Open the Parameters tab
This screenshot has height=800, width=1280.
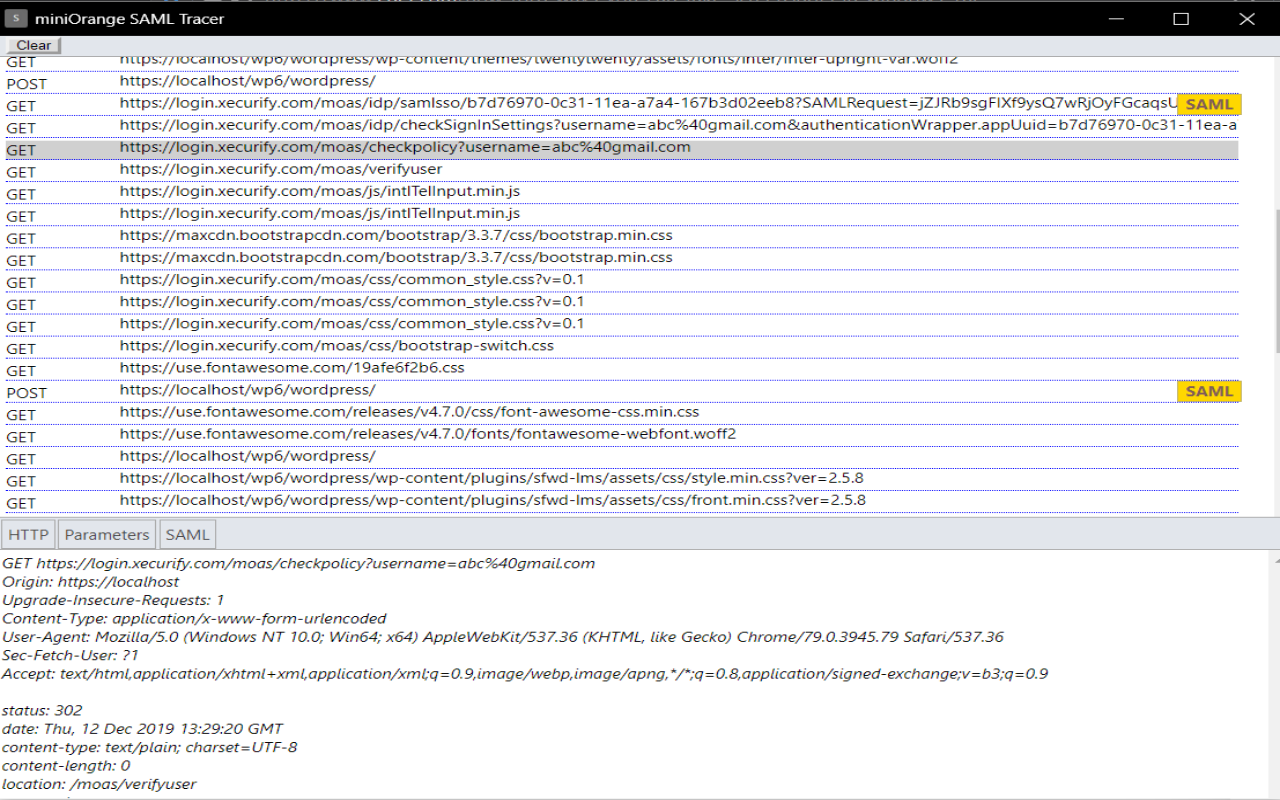(107, 535)
